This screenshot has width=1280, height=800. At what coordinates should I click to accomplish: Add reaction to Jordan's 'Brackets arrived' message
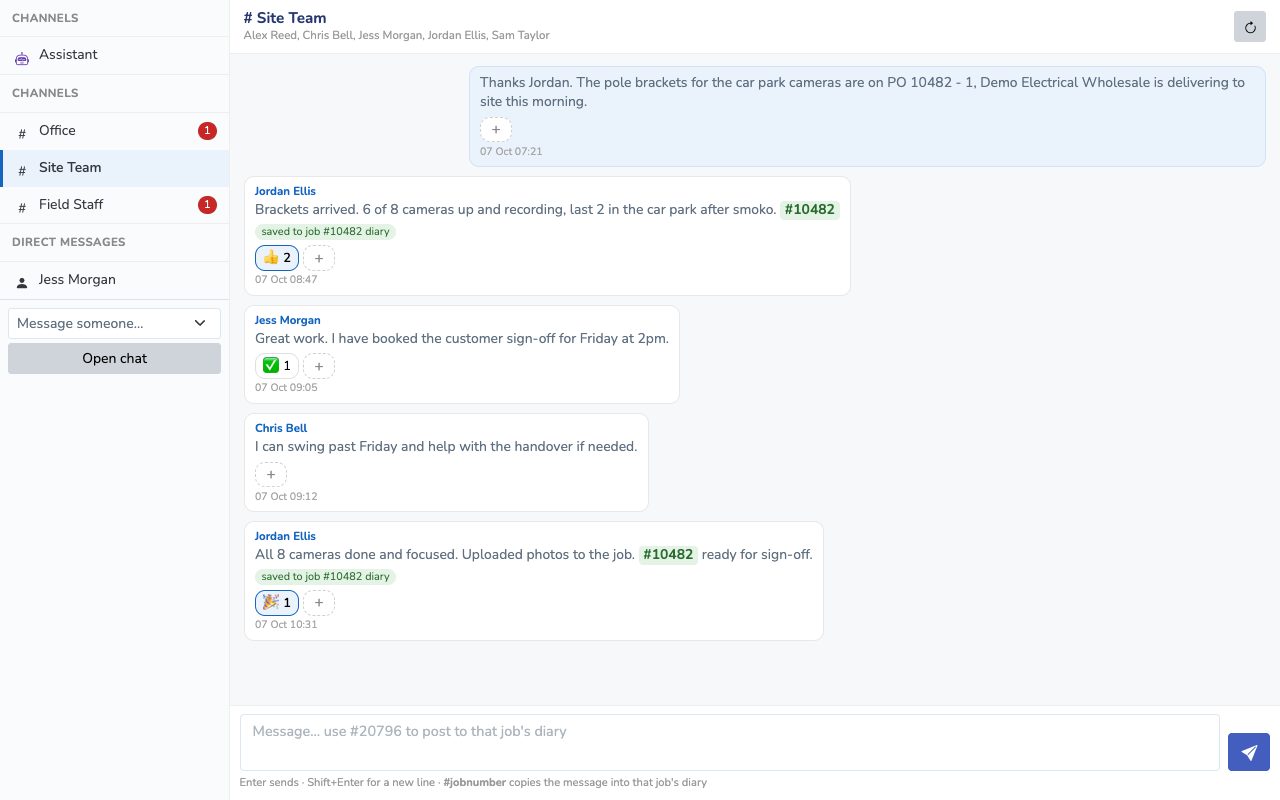point(319,258)
